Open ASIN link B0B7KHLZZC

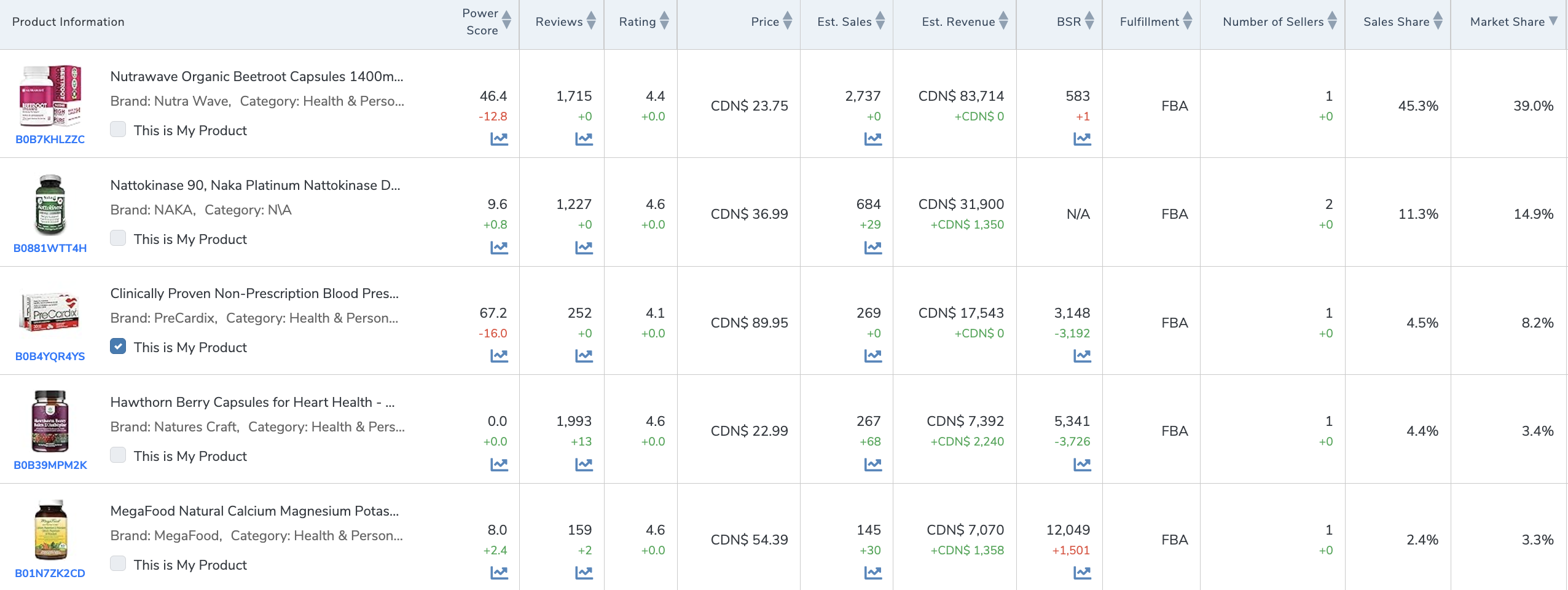(50, 140)
